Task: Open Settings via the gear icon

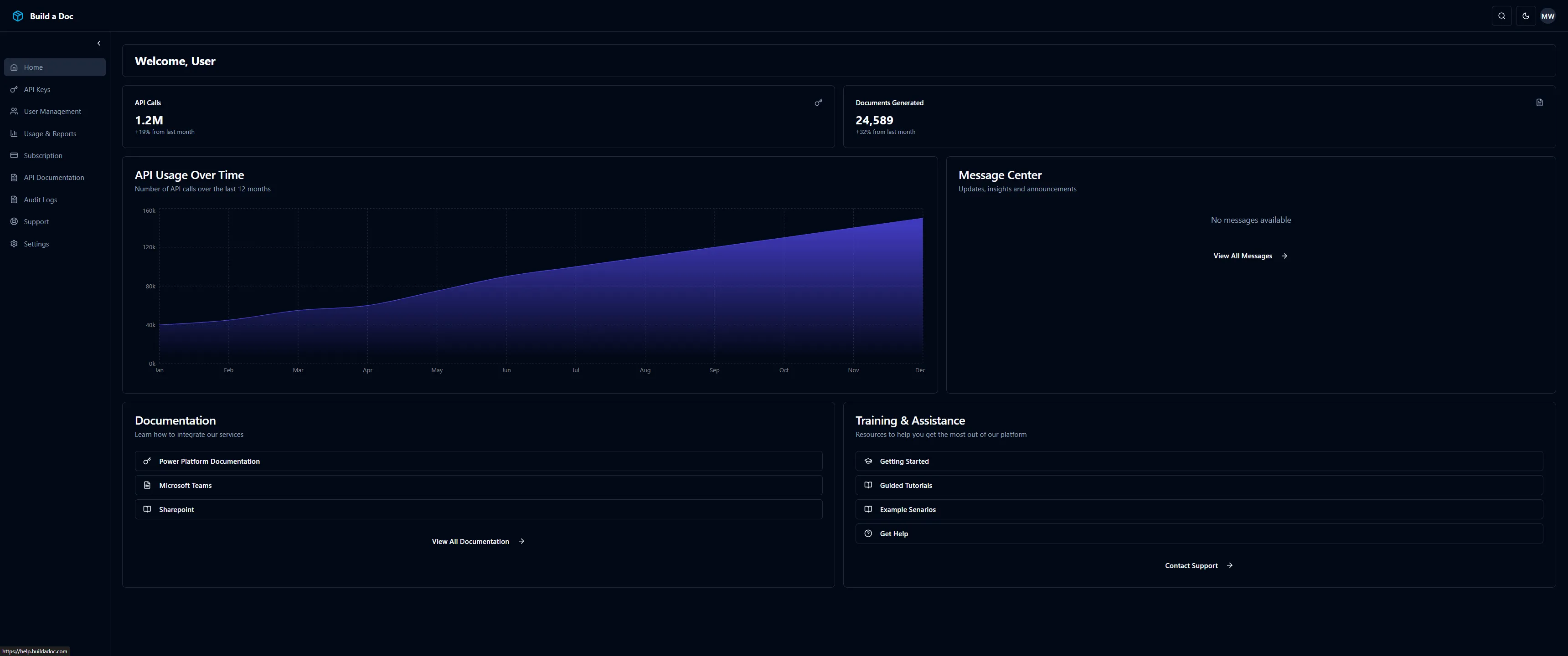Action: [x=14, y=243]
